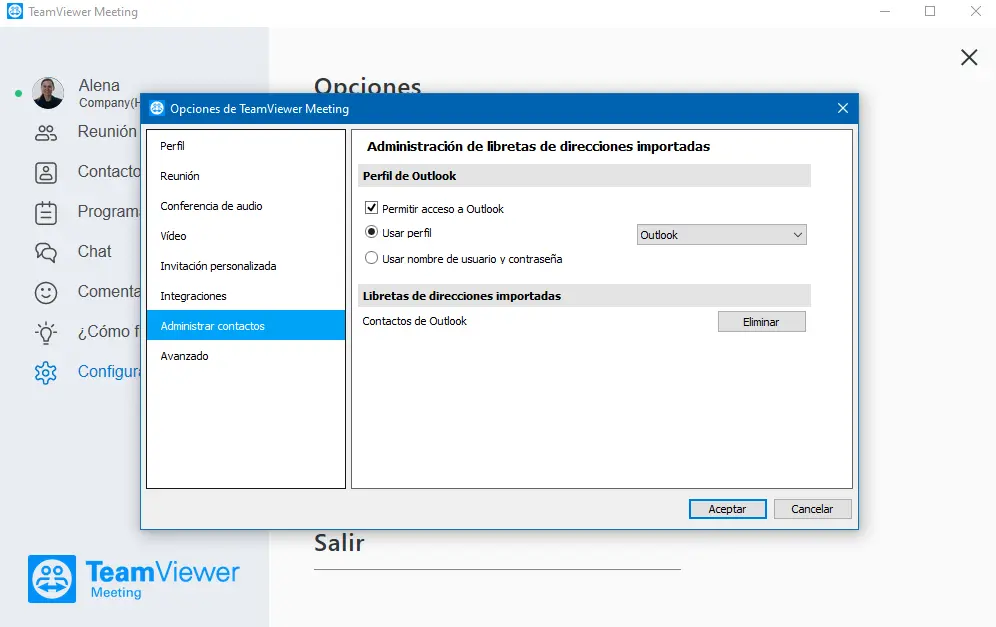The image size is (996, 627).
Task: Open Invitación personalizada settings
Action: coord(246,266)
